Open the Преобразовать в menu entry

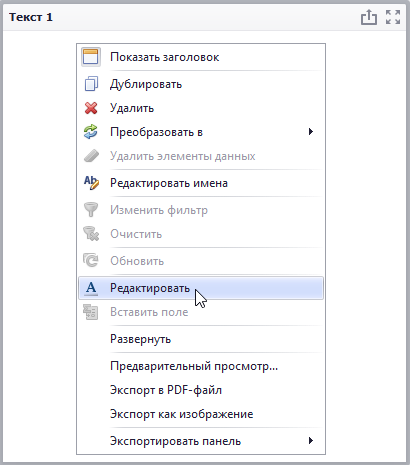tap(201, 132)
